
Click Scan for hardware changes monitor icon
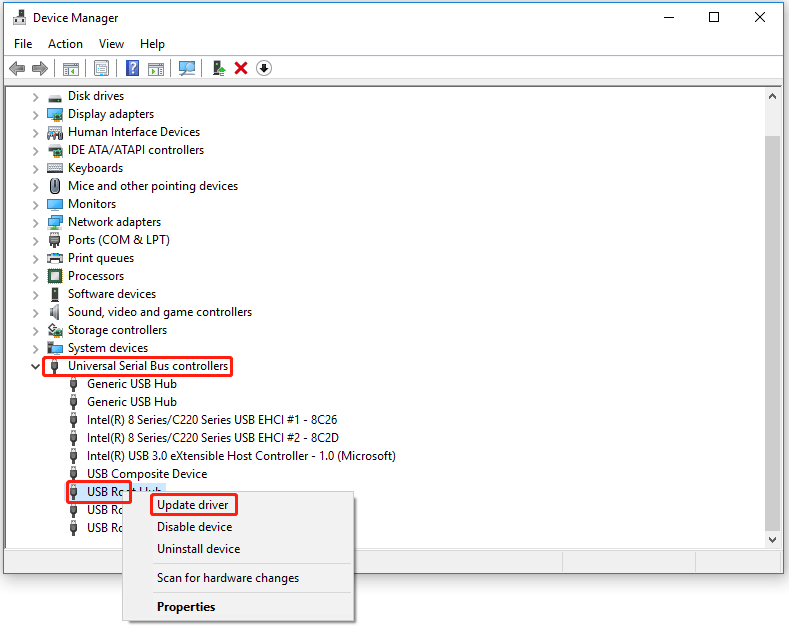(x=187, y=68)
